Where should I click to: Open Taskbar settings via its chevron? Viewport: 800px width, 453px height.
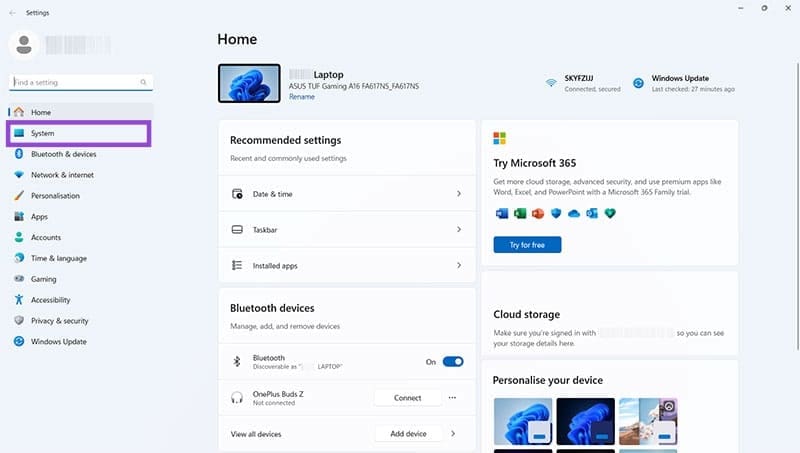click(x=458, y=230)
